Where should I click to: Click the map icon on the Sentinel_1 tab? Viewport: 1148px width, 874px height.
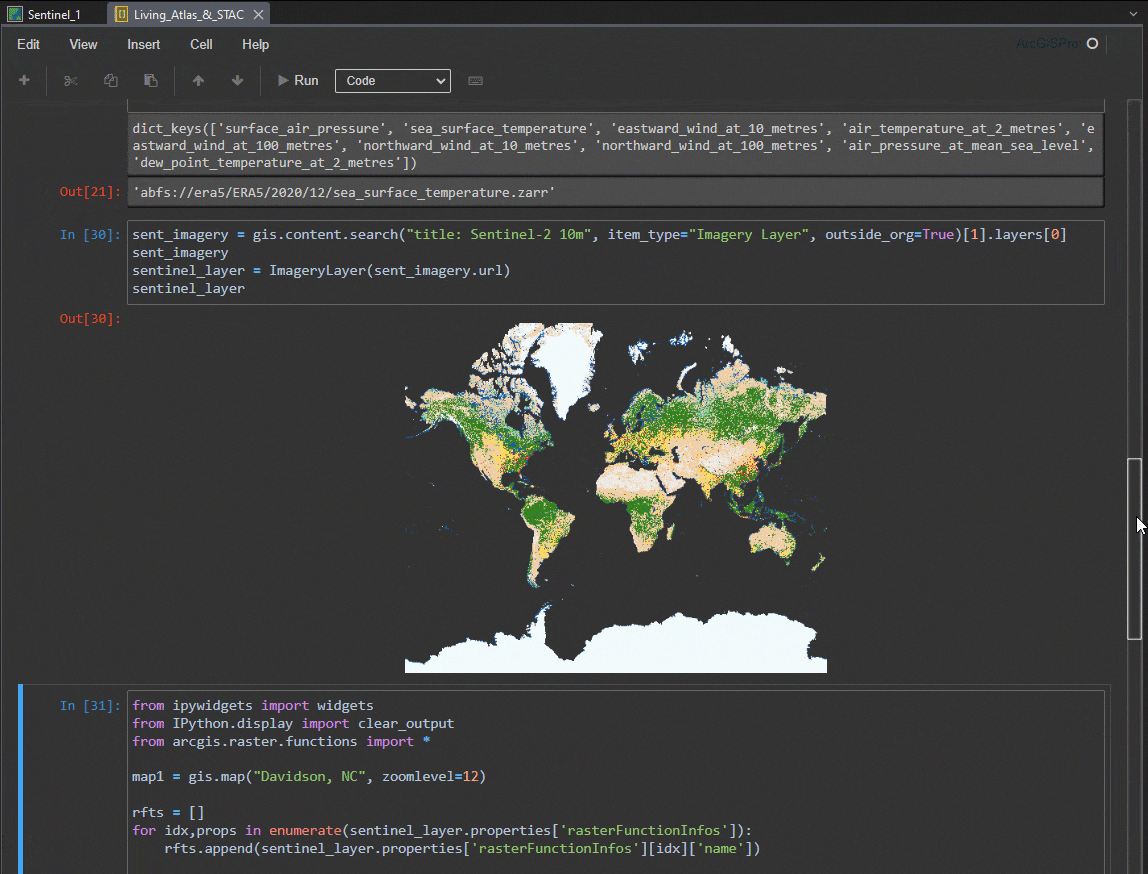(13, 14)
